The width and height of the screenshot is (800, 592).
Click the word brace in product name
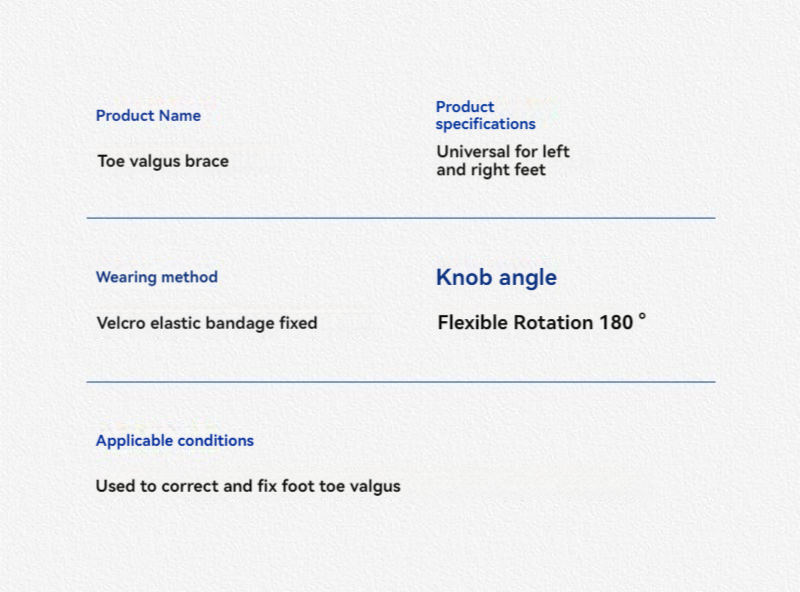pyautogui.click(x=207, y=161)
